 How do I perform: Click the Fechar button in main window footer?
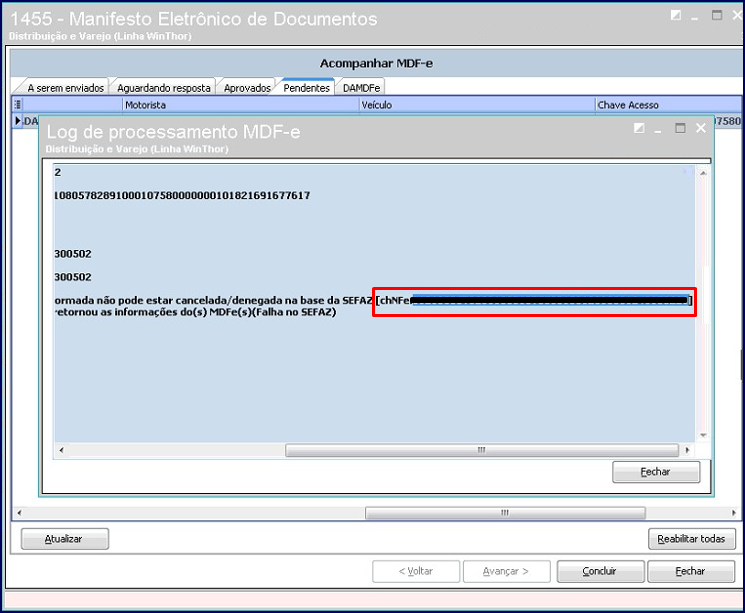click(691, 571)
